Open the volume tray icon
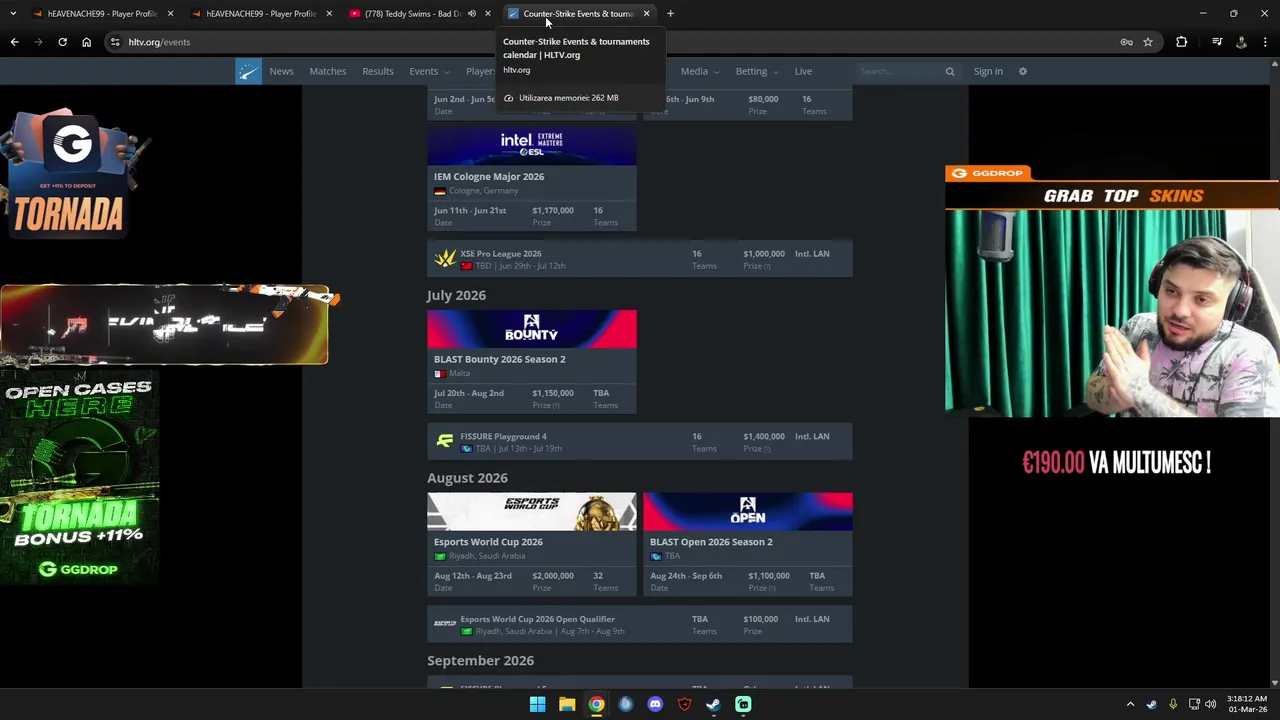The height and width of the screenshot is (720, 1280). 1211,704
